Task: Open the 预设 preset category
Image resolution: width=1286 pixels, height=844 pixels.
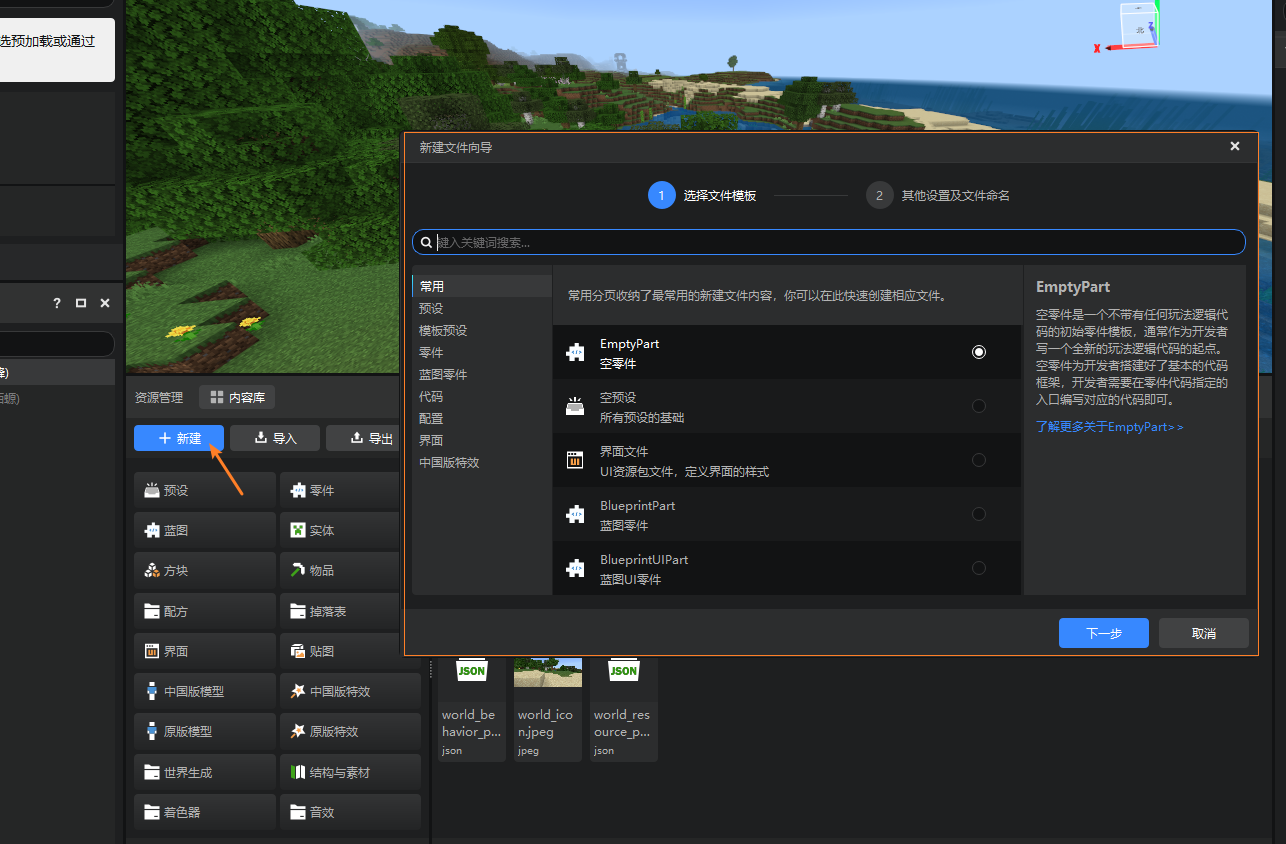Action: click(x=205, y=490)
